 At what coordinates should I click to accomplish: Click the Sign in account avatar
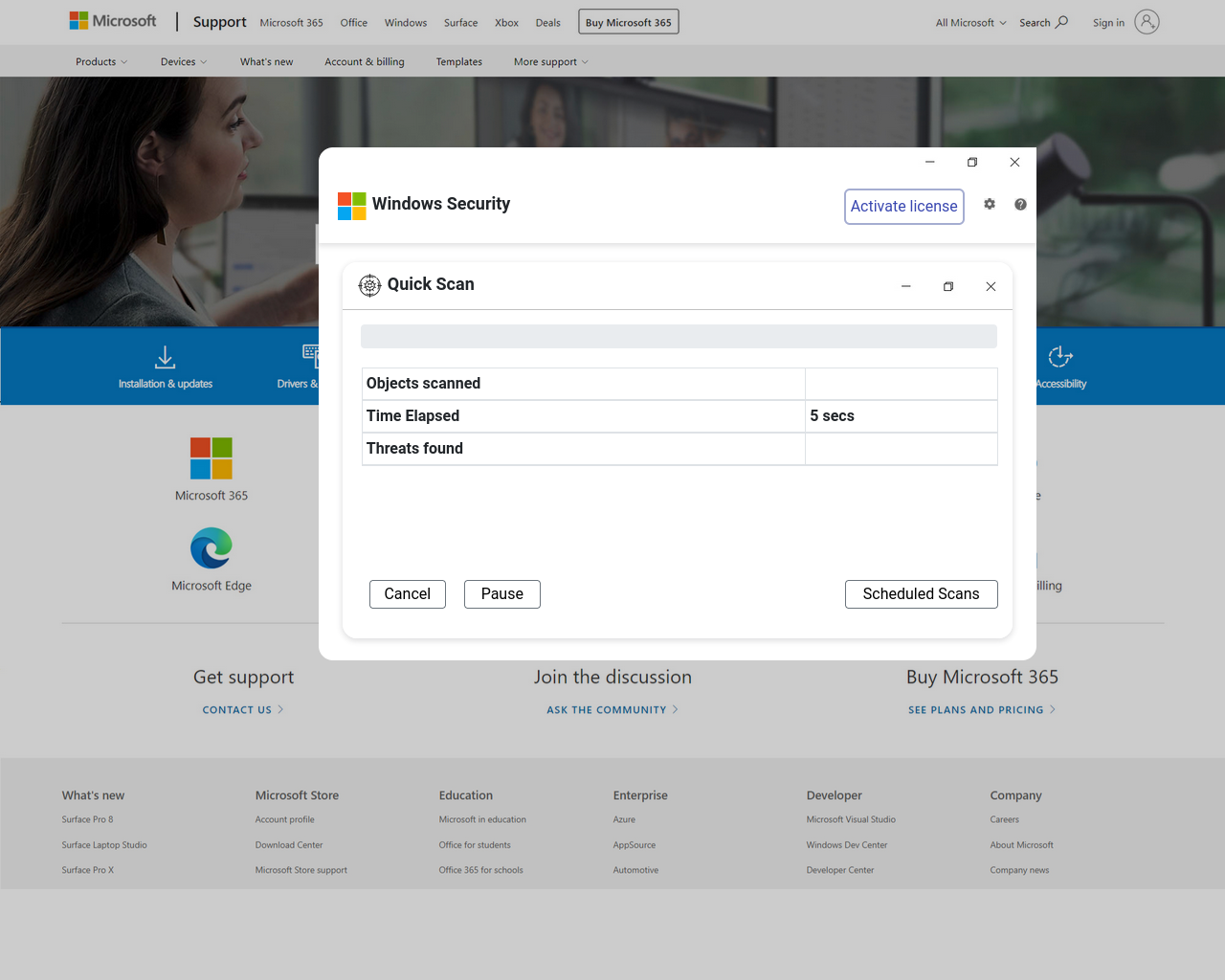1147,22
